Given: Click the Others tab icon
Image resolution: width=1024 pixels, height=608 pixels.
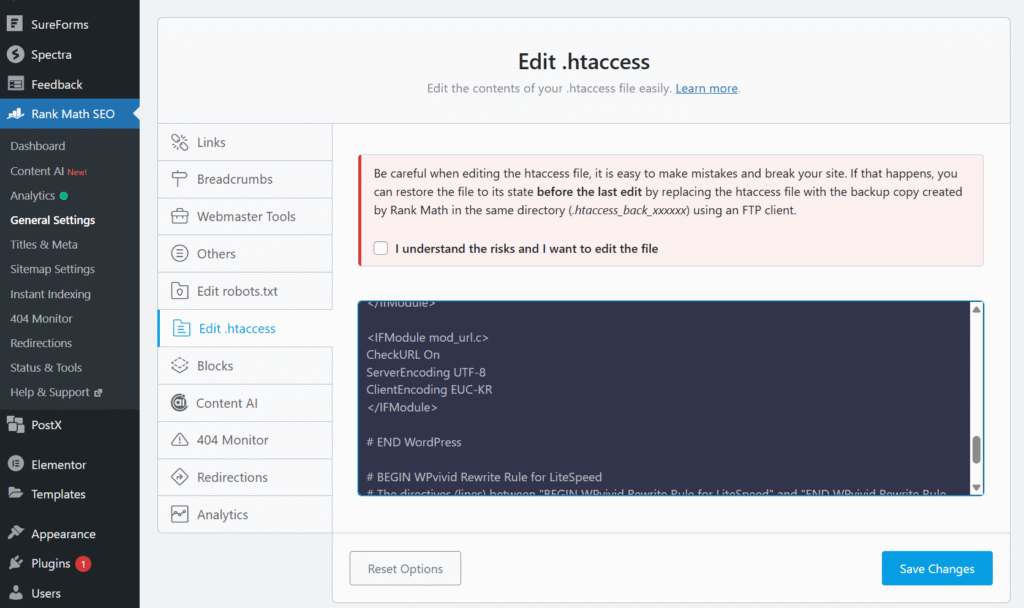Looking at the screenshot, I should pos(180,253).
